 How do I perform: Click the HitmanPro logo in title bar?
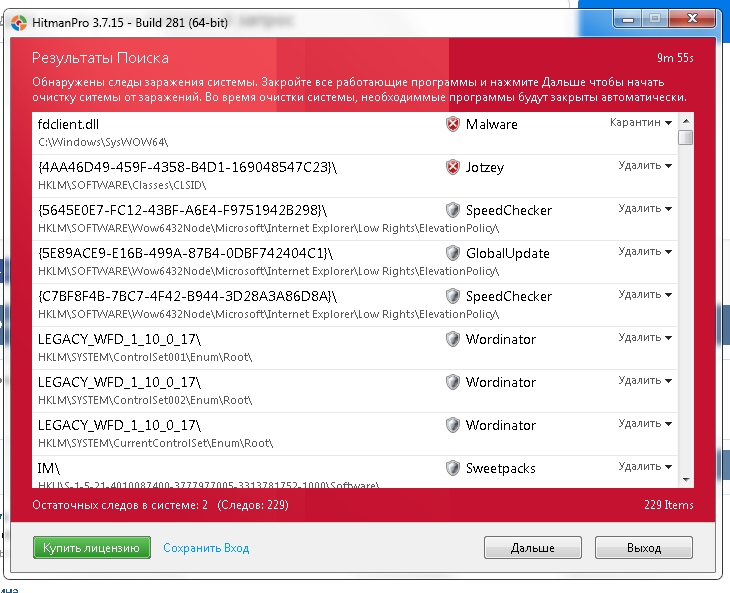coord(19,23)
